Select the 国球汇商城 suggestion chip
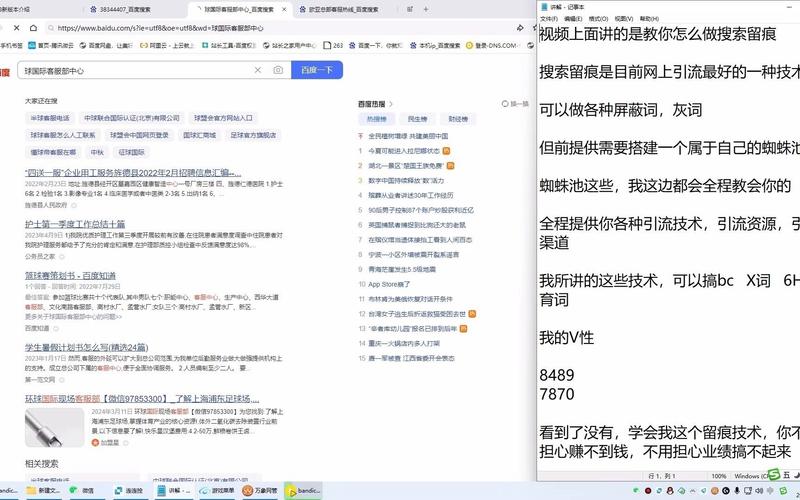The width and height of the screenshot is (800, 500). click(x=199, y=135)
